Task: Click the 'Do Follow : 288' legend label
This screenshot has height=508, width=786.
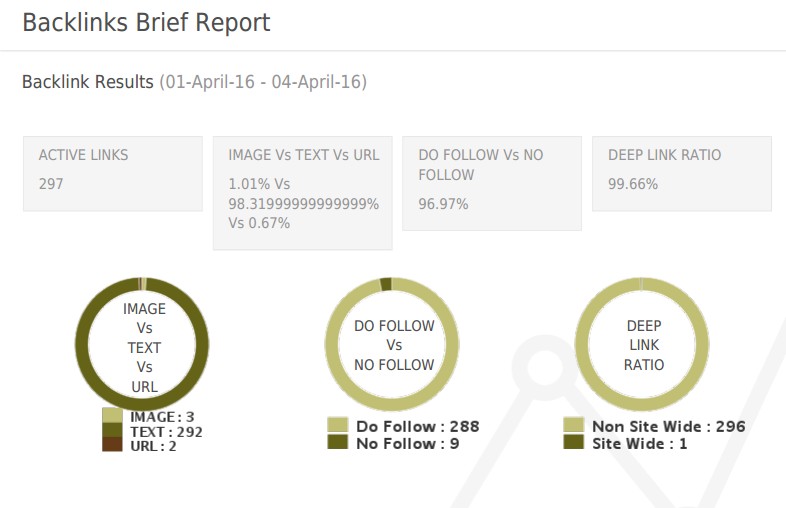Action: click(418, 426)
